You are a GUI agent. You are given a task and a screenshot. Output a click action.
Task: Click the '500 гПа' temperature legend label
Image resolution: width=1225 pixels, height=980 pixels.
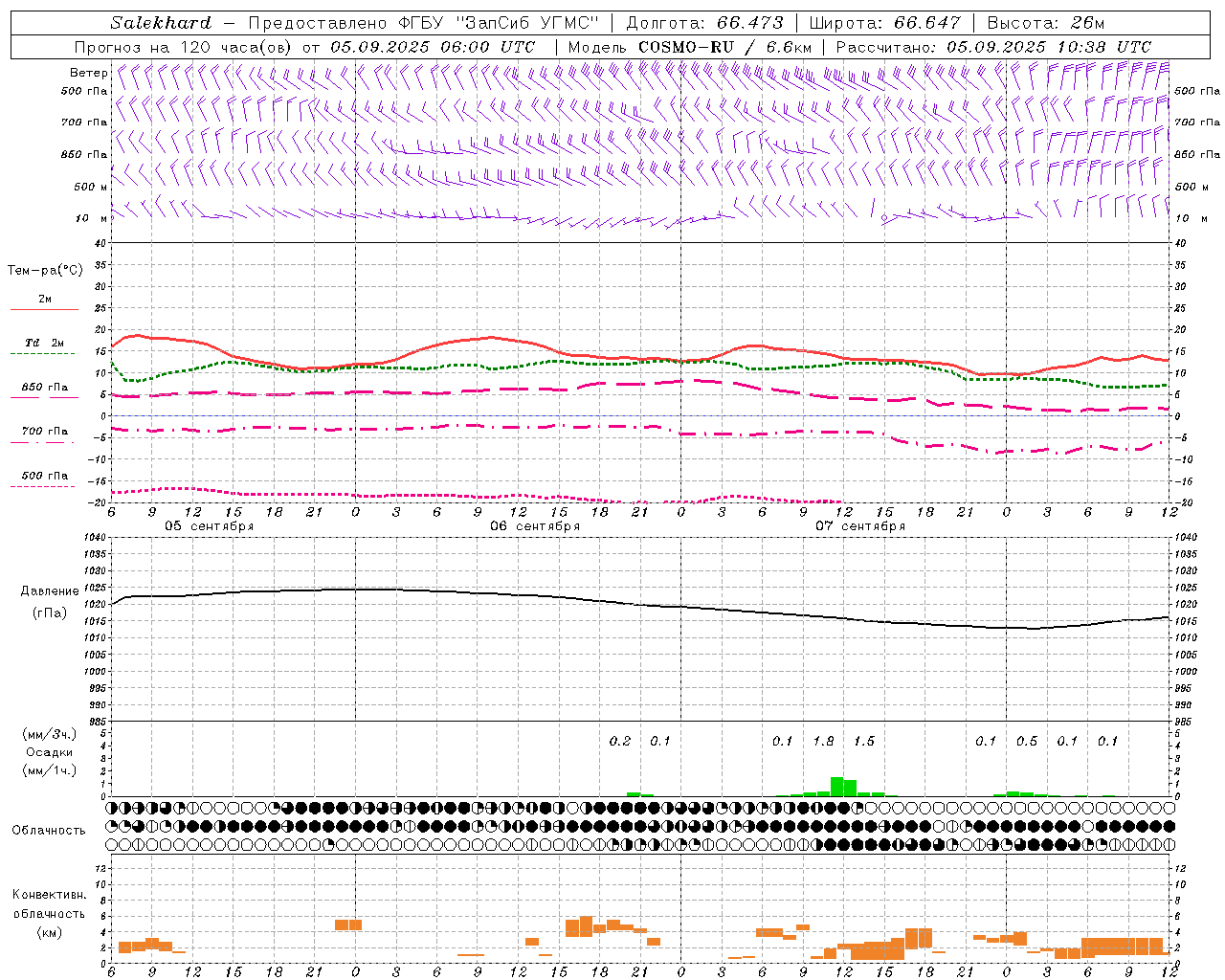tap(45, 476)
